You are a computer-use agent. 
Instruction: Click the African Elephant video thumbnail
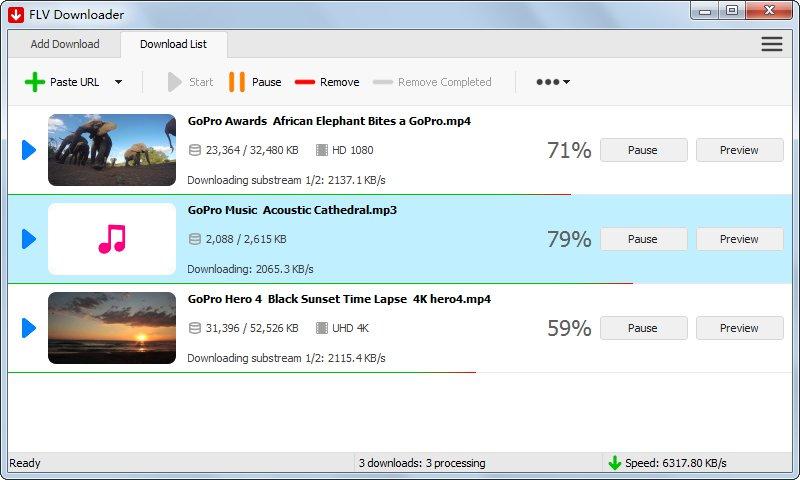click(x=112, y=150)
